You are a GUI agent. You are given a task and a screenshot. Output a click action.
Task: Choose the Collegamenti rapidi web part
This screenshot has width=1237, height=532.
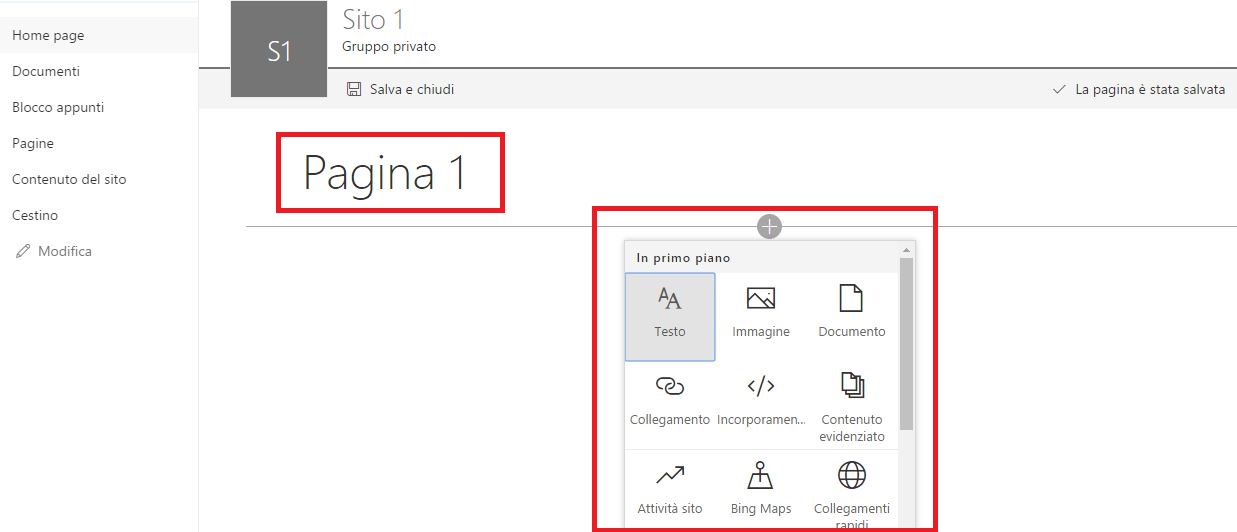(852, 490)
